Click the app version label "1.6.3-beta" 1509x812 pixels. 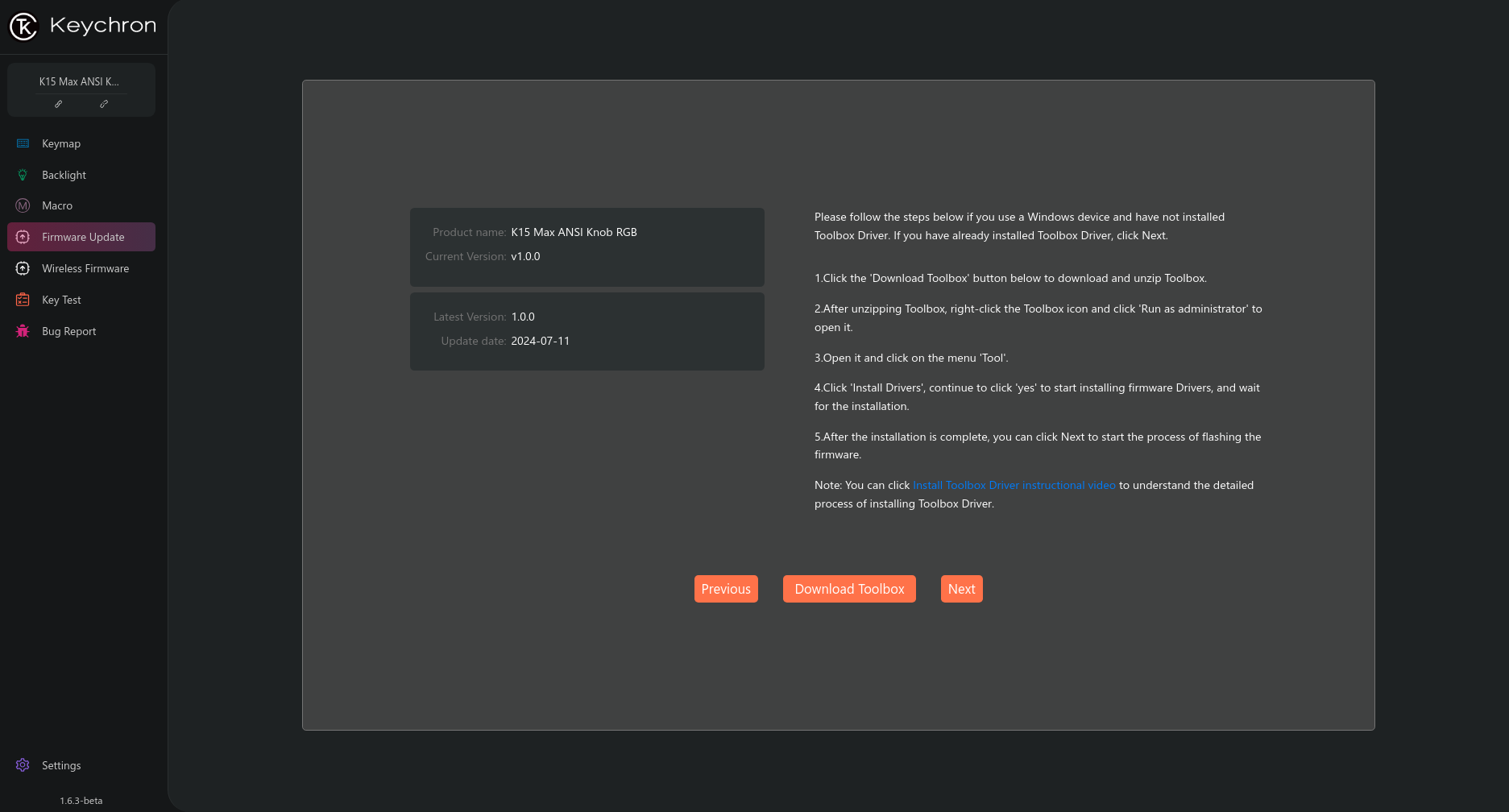click(81, 801)
